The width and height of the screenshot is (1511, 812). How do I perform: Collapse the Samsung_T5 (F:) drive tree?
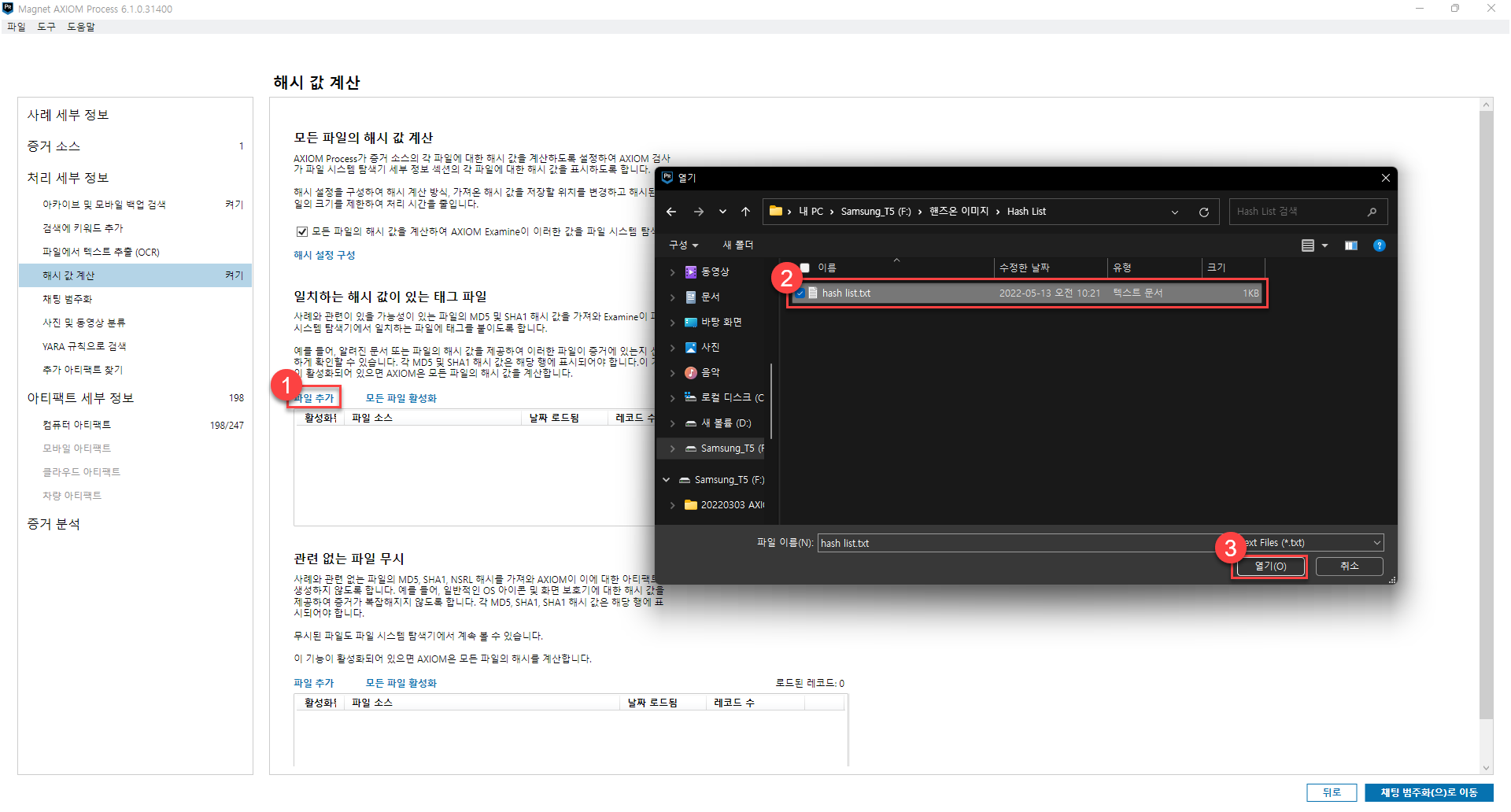tap(667, 479)
